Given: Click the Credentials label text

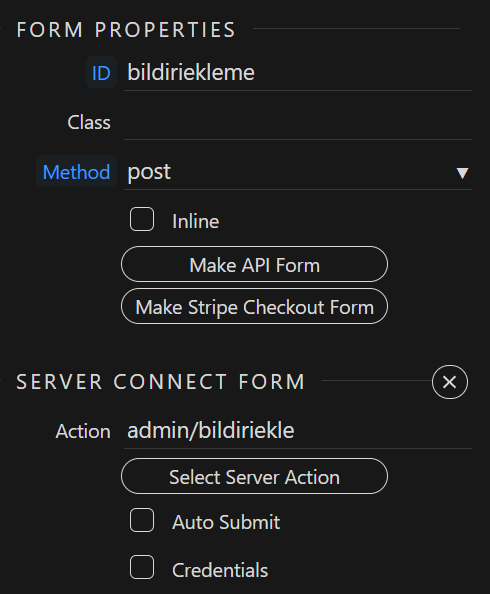Looking at the screenshot, I should coord(220,570).
